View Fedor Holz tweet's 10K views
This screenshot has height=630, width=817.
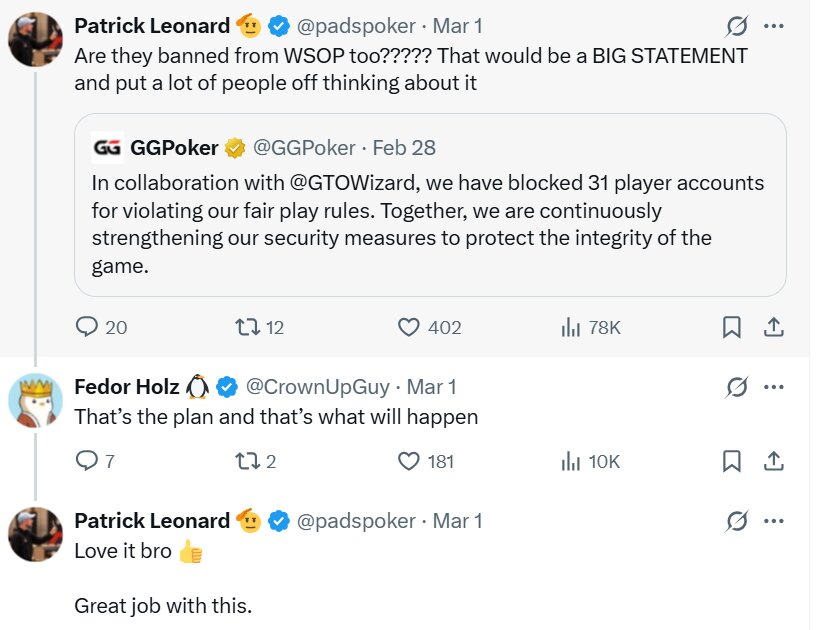[572, 461]
